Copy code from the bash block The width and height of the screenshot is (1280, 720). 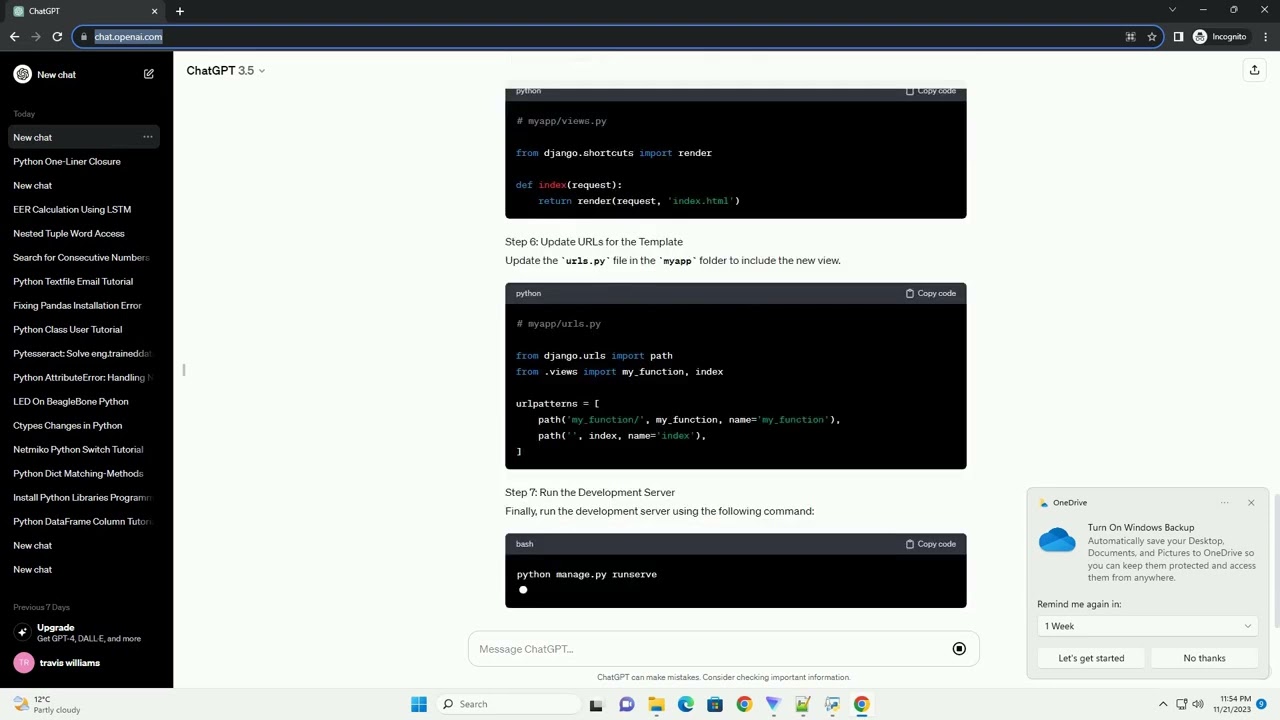tap(931, 544)
